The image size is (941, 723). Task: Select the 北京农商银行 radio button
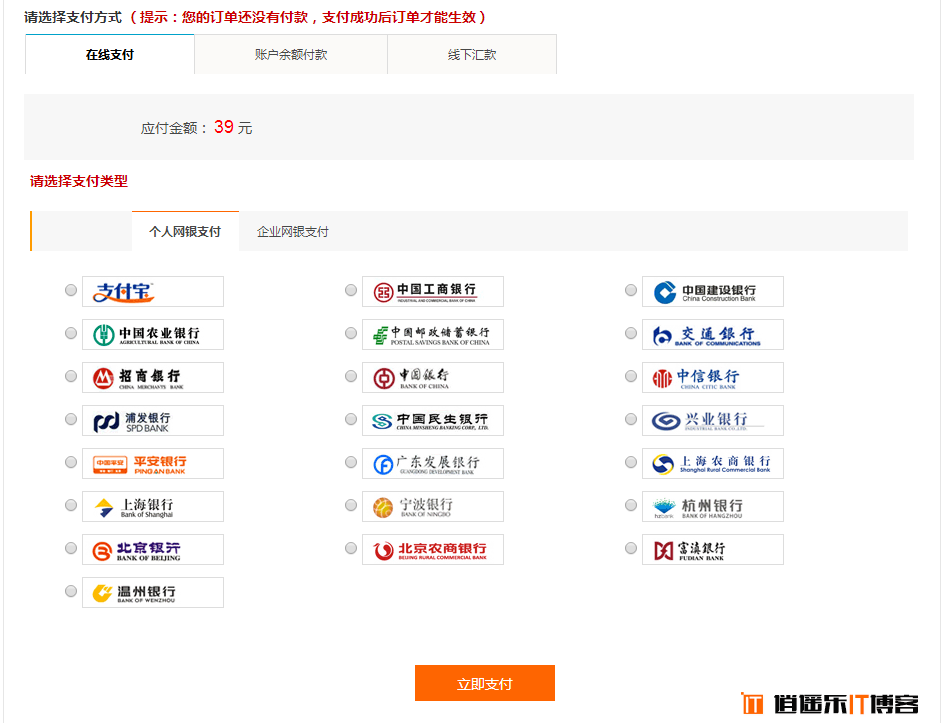click(x=351, y=548)
